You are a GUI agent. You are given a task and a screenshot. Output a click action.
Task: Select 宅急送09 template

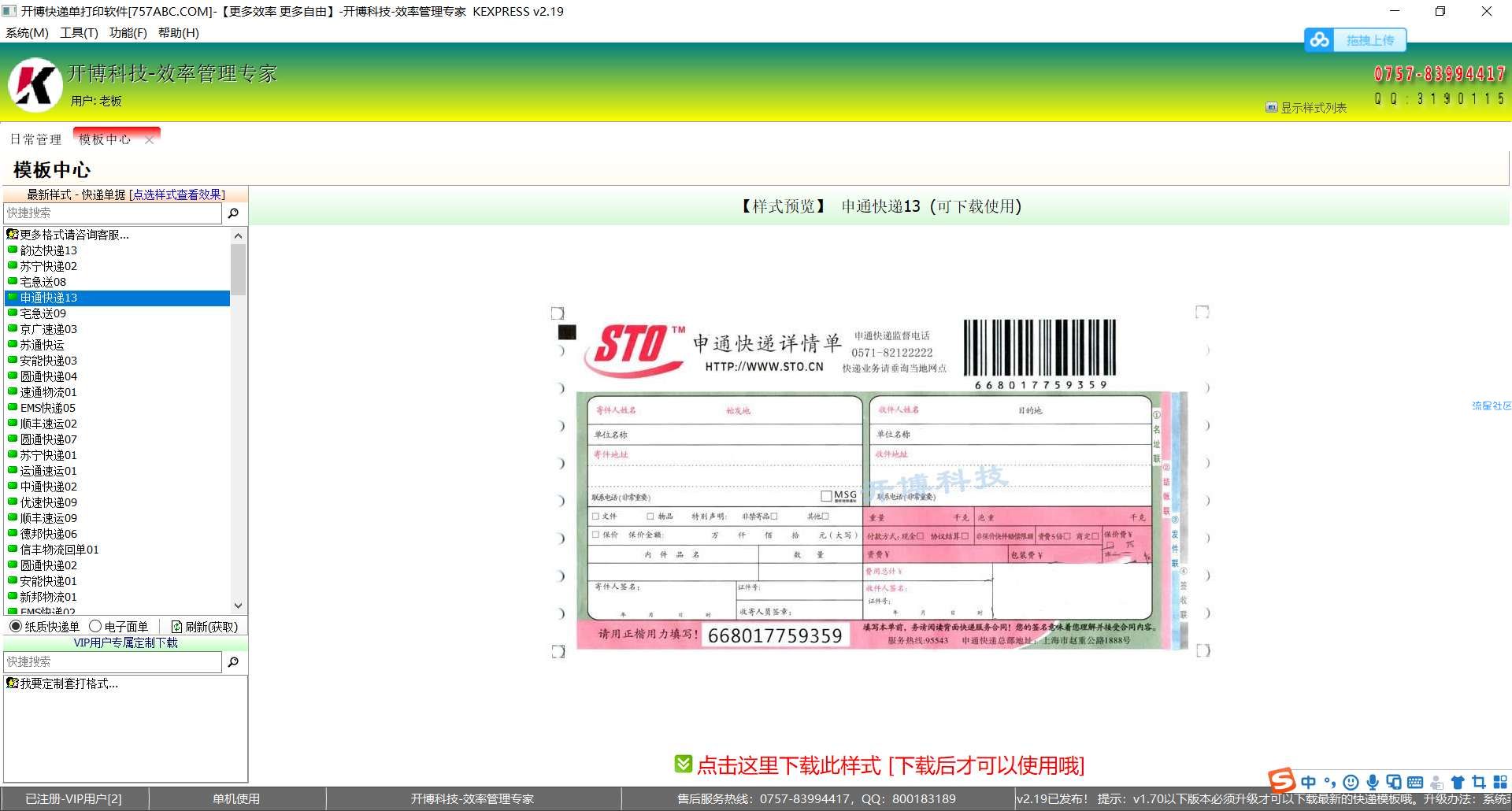[43, 313]
